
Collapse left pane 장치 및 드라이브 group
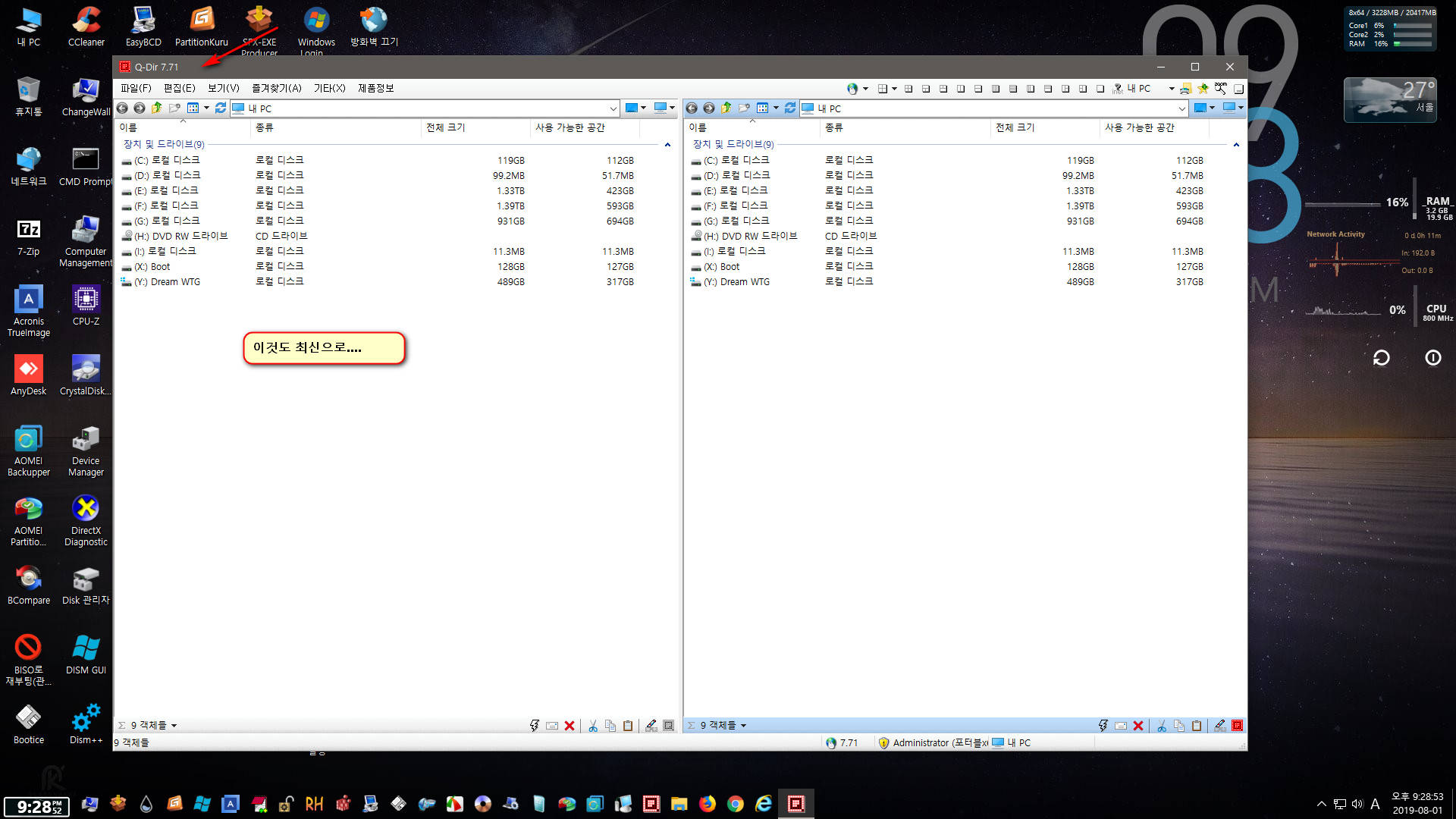coord(667,144)
